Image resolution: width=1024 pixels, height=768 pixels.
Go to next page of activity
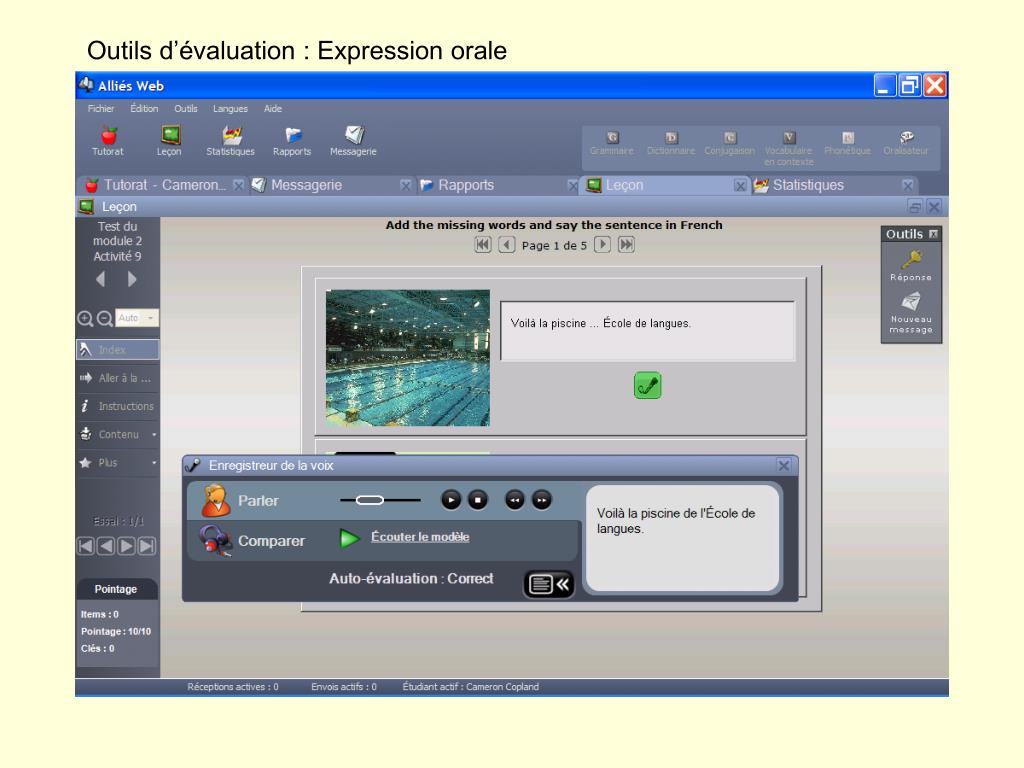[x=602, y=245]
